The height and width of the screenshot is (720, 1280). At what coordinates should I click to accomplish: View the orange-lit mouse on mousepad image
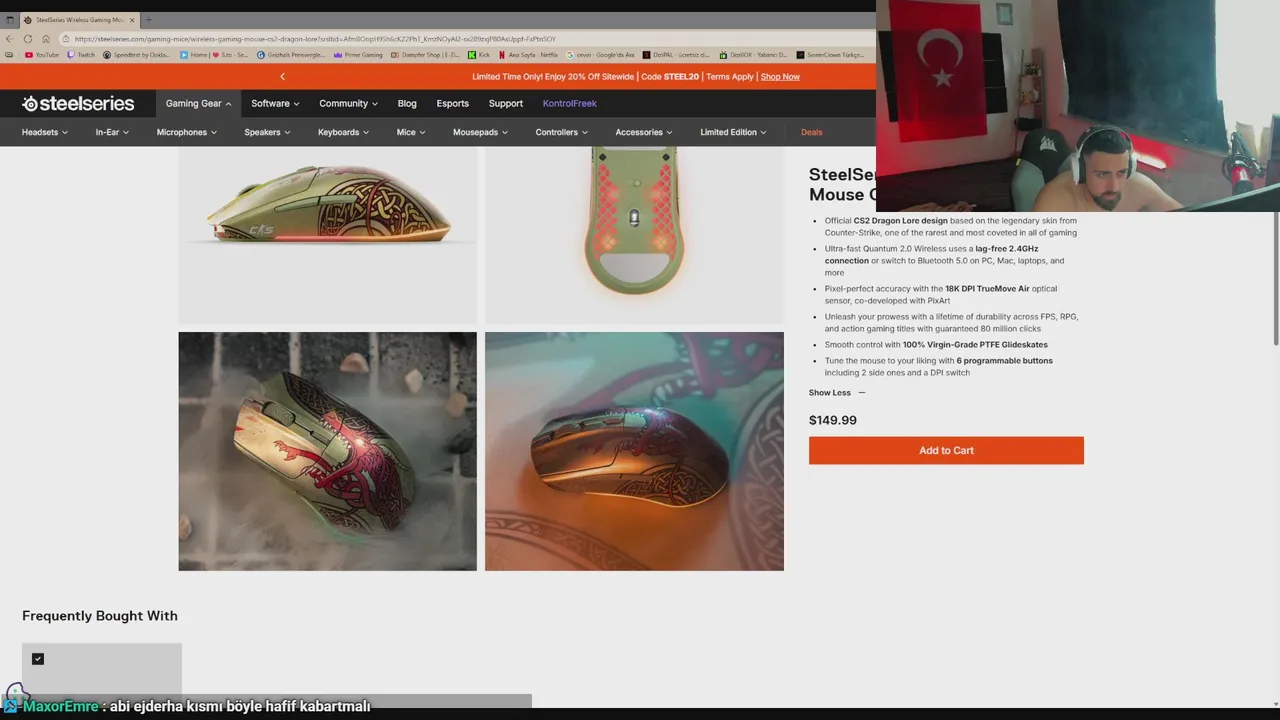pos(634,451)
